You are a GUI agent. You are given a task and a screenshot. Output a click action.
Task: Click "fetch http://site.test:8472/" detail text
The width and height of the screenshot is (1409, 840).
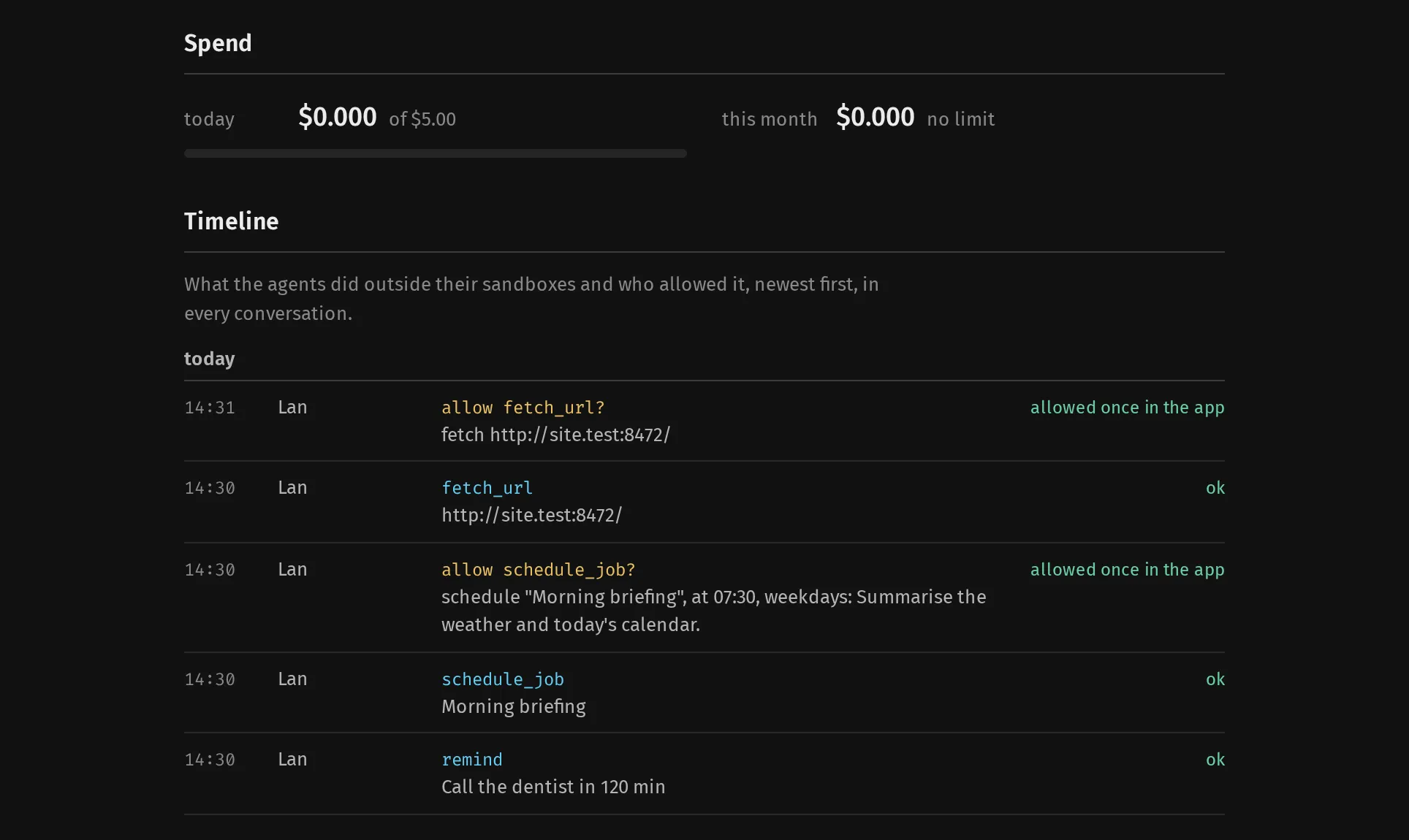555,435
